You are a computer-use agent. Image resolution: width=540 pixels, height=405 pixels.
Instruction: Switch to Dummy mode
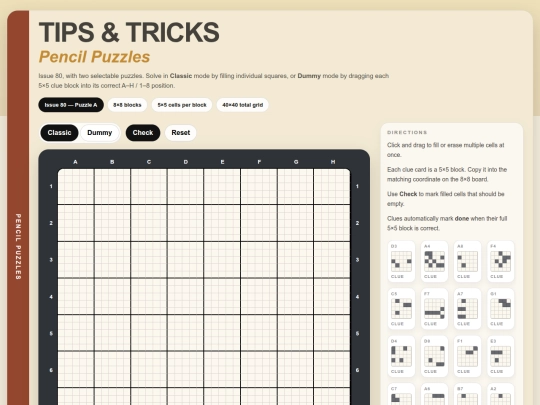click(x=100, y=133)
